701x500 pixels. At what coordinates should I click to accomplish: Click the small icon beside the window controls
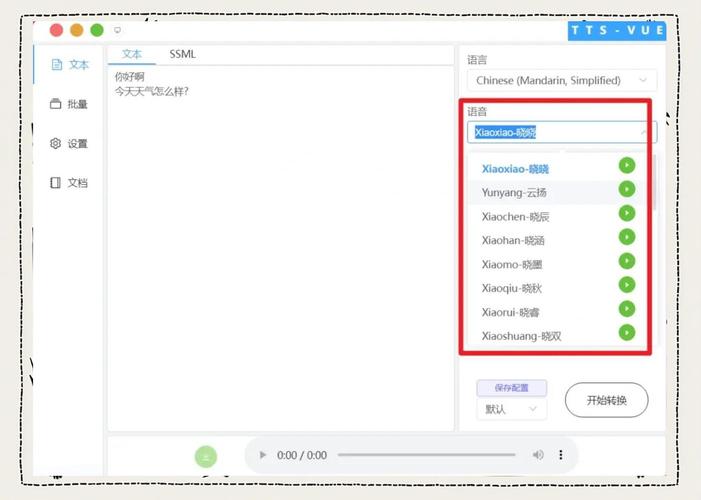click(117, 30)
